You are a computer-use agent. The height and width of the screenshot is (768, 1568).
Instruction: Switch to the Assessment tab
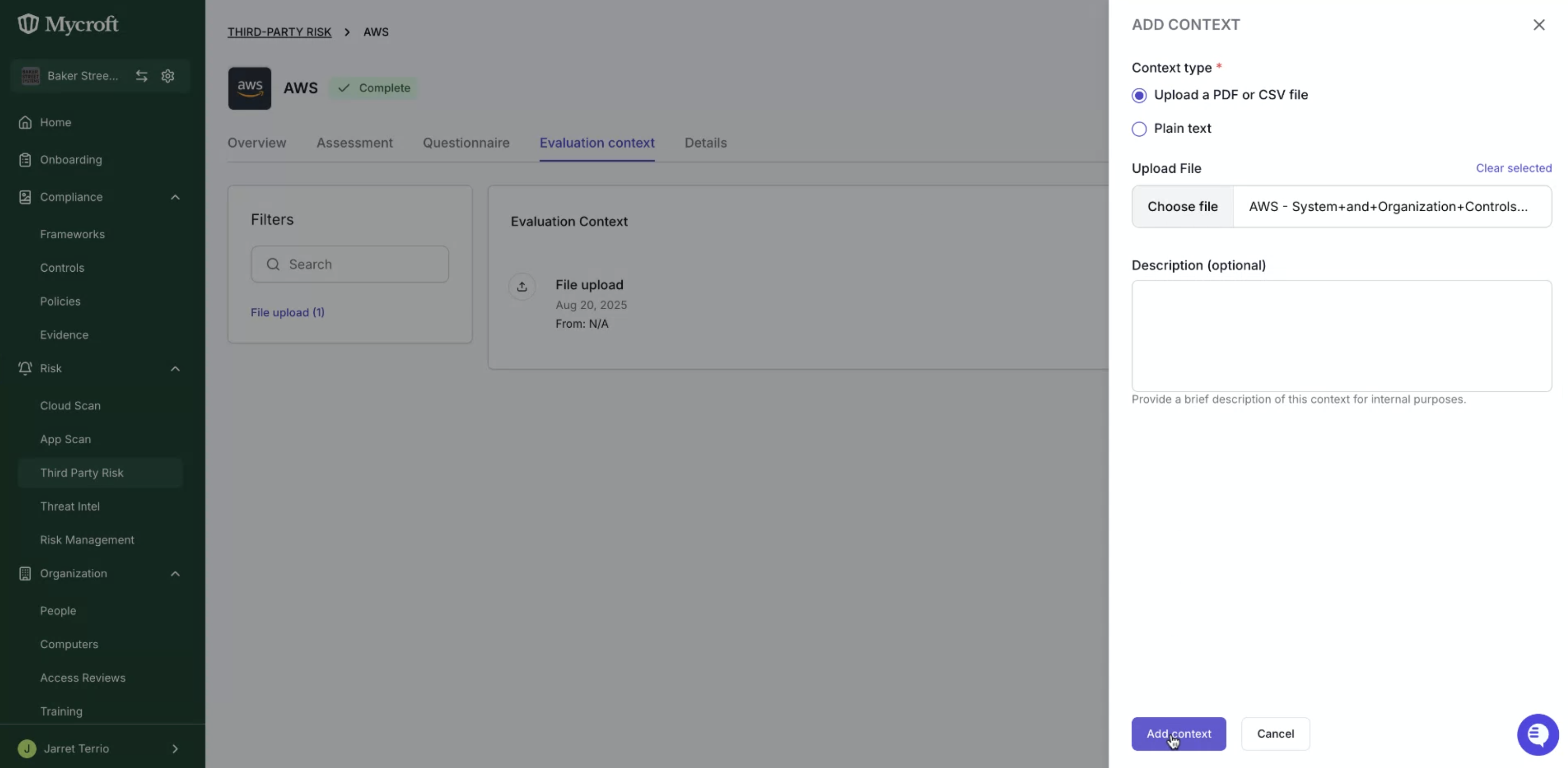(x=355, y=143)
